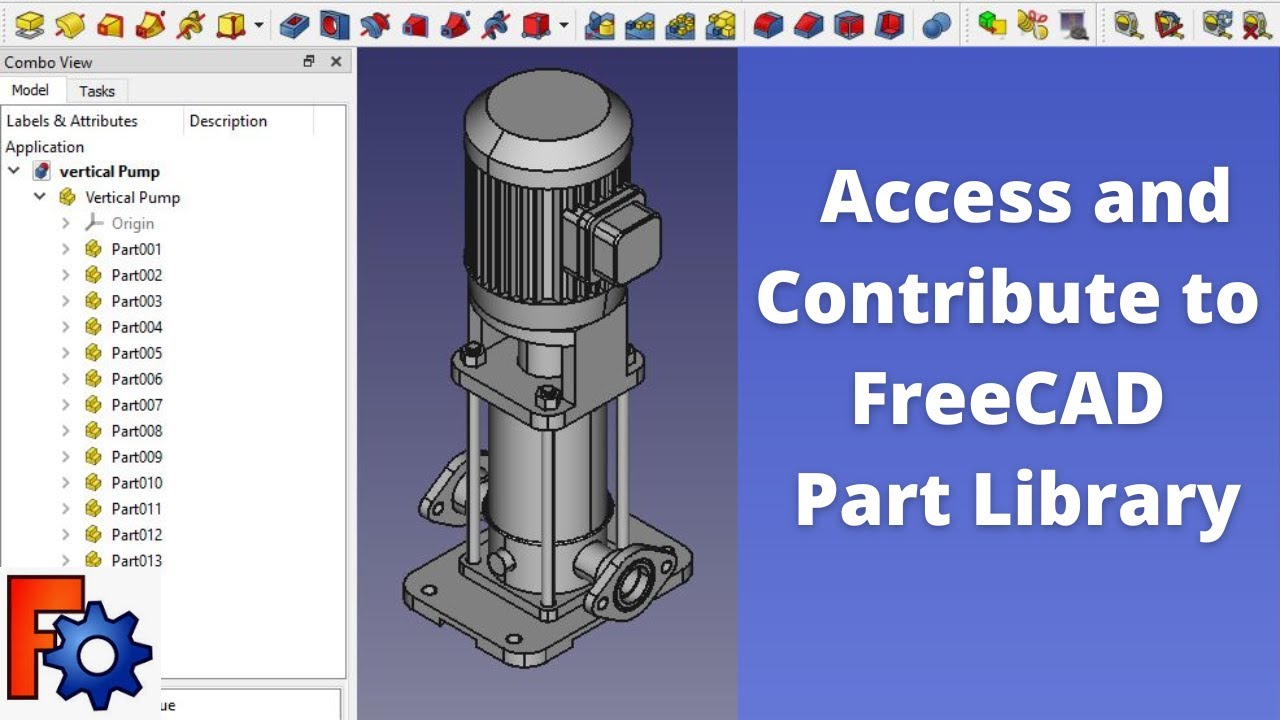
Task: Click the green cube to yellow square icon
Action: pyautogui.click(x=992, y=24)
